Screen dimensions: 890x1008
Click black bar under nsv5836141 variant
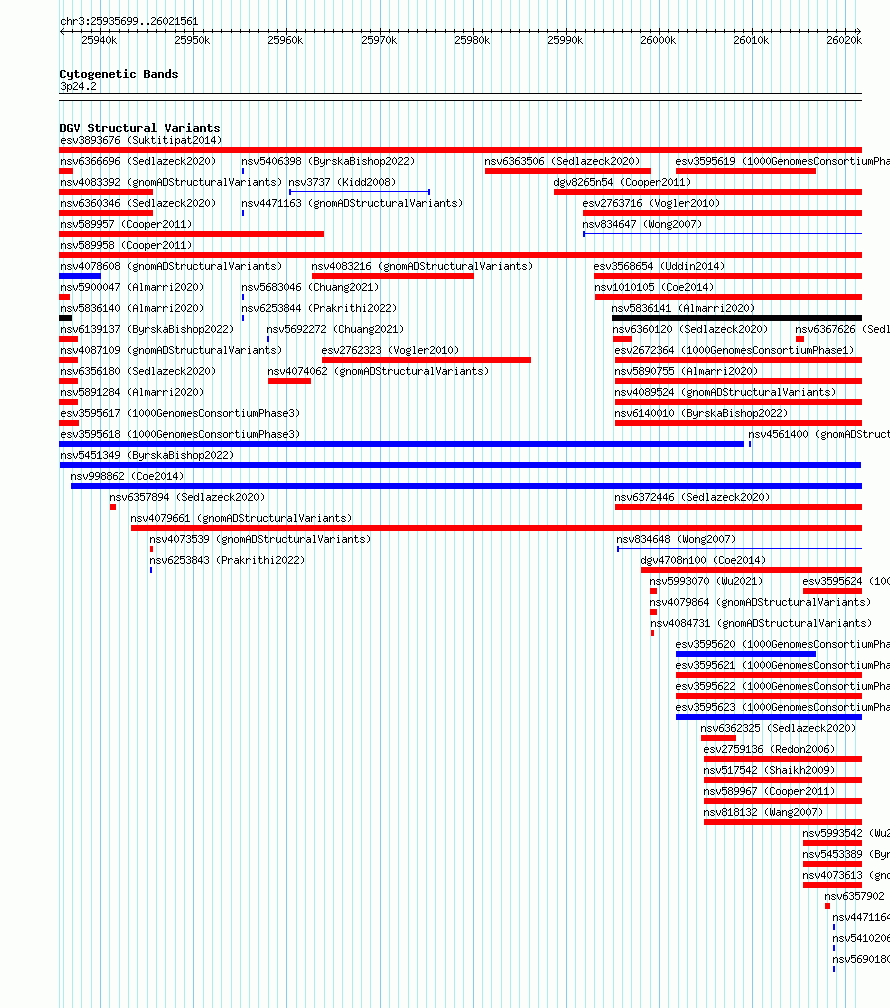737,318
